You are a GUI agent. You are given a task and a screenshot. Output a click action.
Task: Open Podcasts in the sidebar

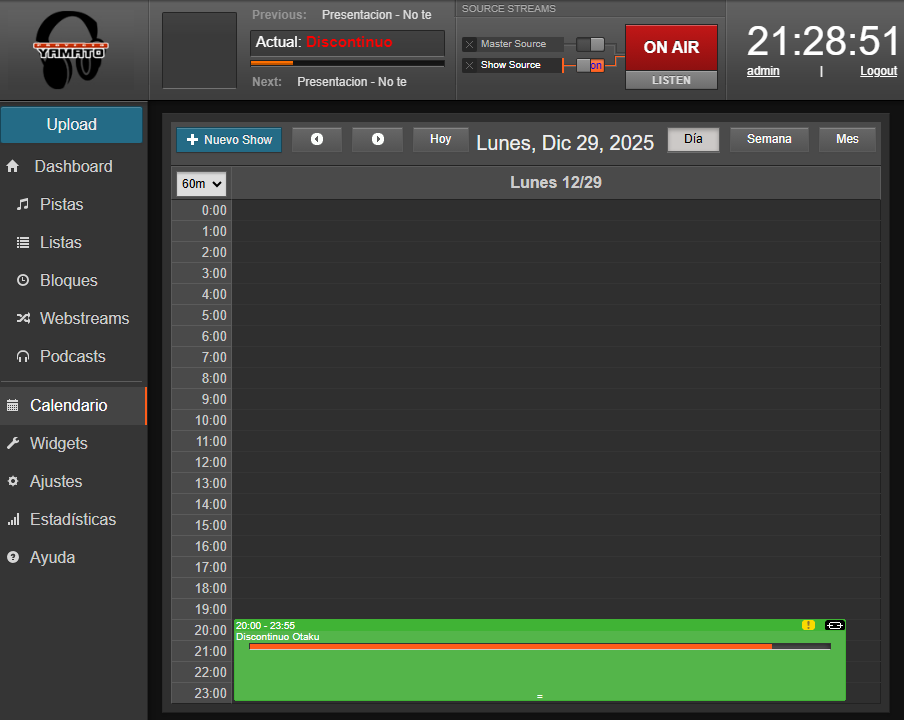point(73,356)
